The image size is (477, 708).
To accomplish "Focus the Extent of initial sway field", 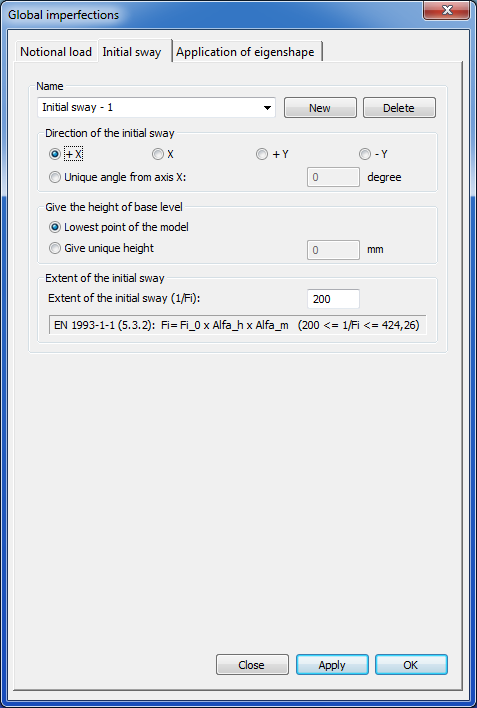I will pyautogui.click(x=333, y=299).
